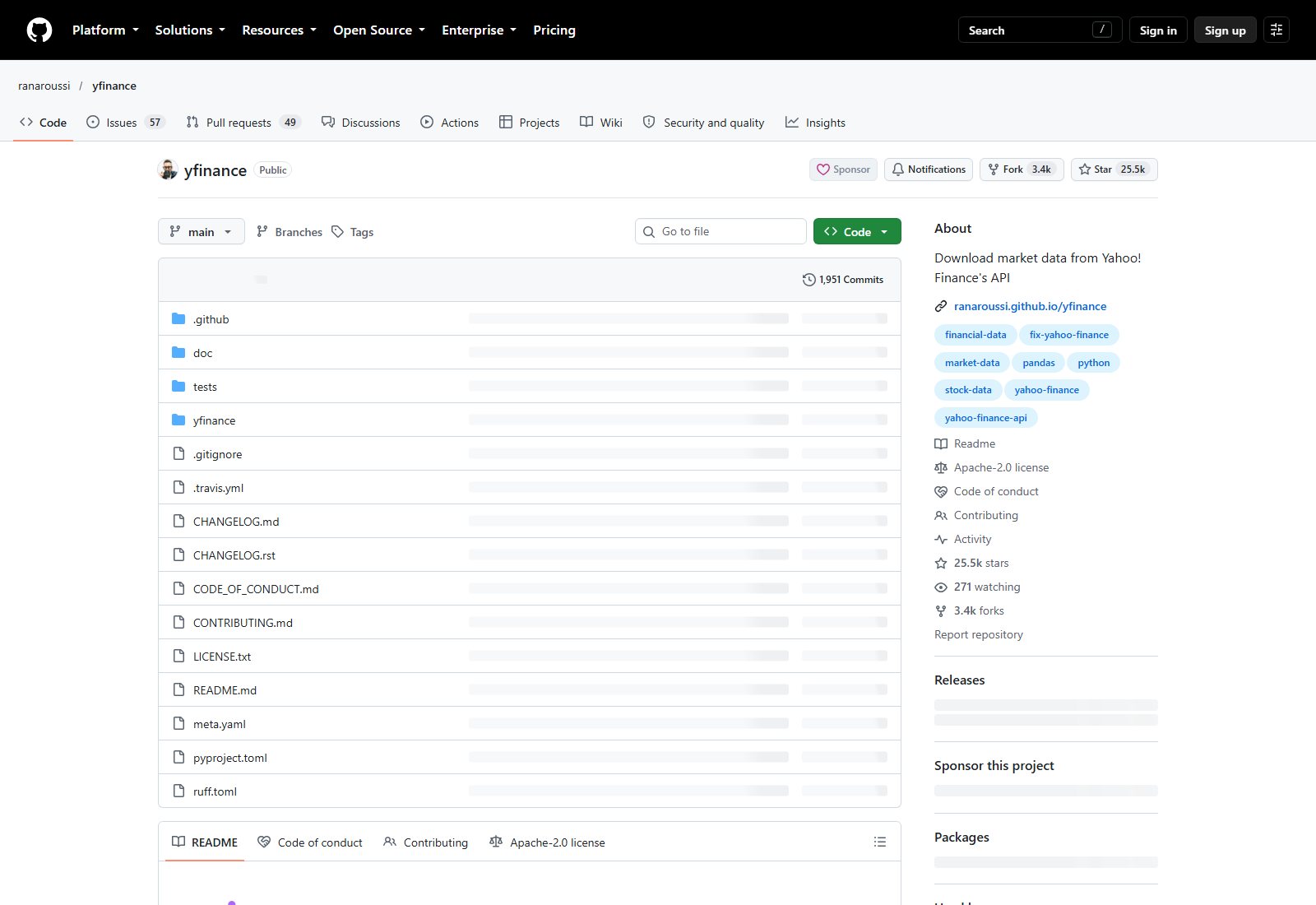Open the Insights tab
Screen dimensions: 1316x905
click(x=815, y=123)
